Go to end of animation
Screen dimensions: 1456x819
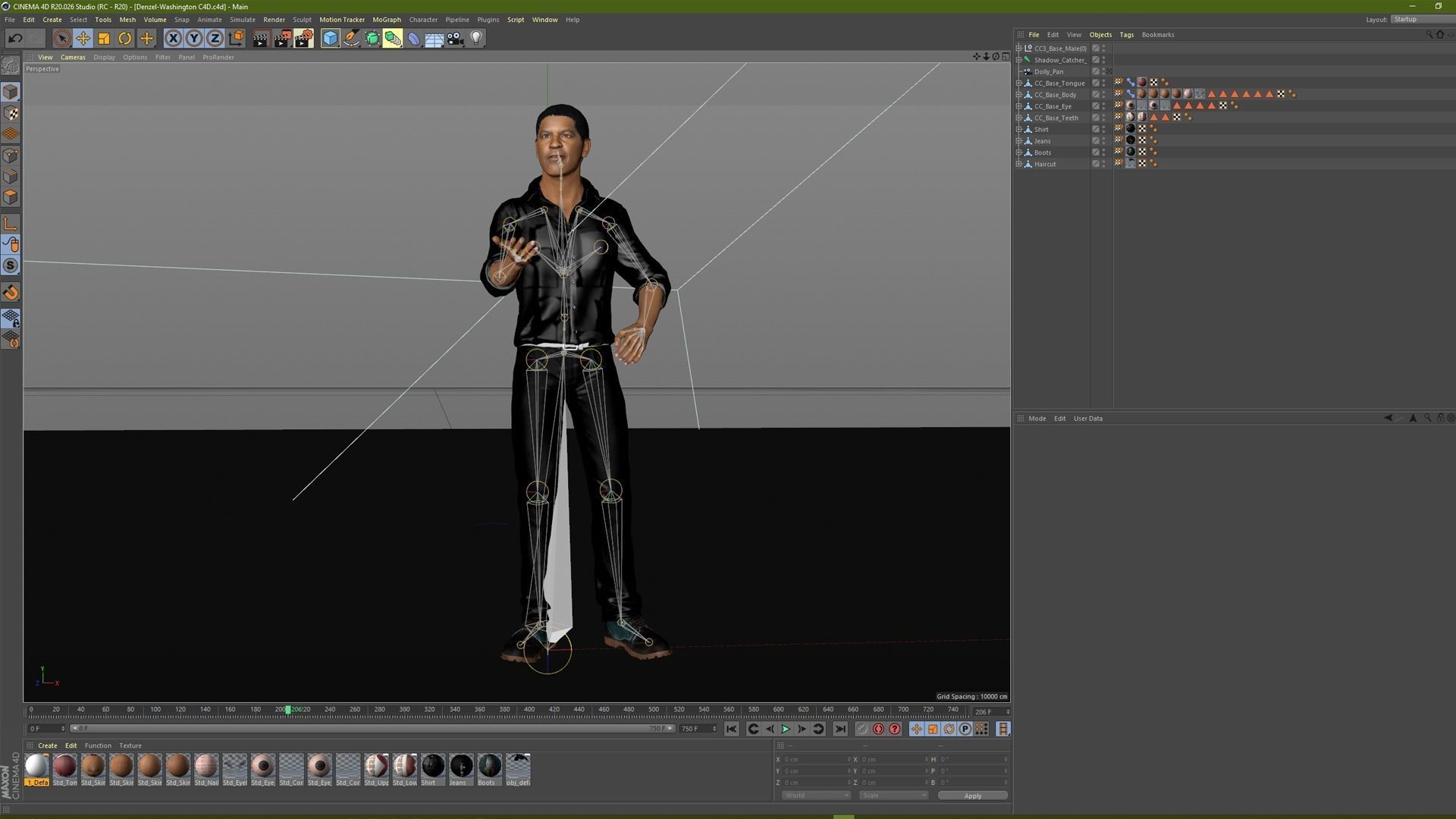pyautogui.click(x=840, y=729)
